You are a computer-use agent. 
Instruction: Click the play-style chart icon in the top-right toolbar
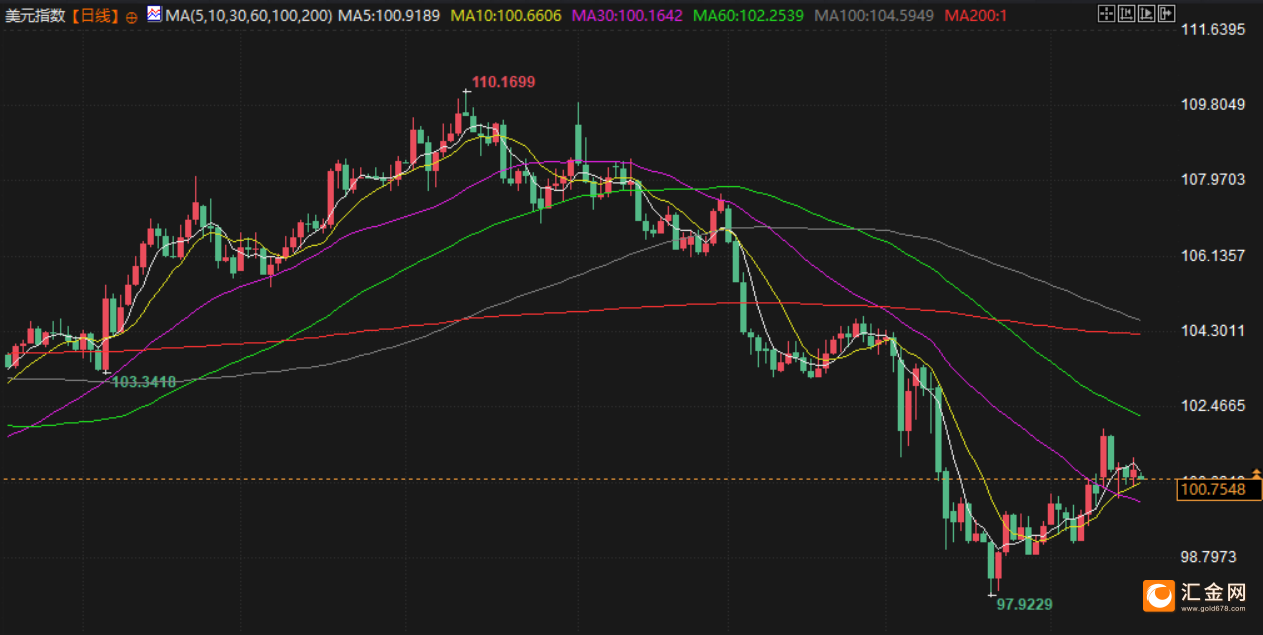pyautogui.click(x=1147, y=14)
